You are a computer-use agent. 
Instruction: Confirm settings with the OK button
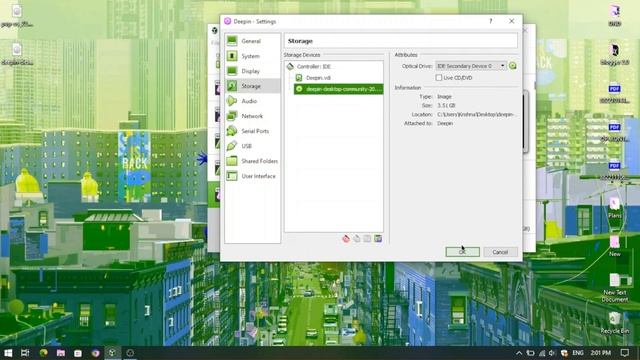(x=462, y=252)
